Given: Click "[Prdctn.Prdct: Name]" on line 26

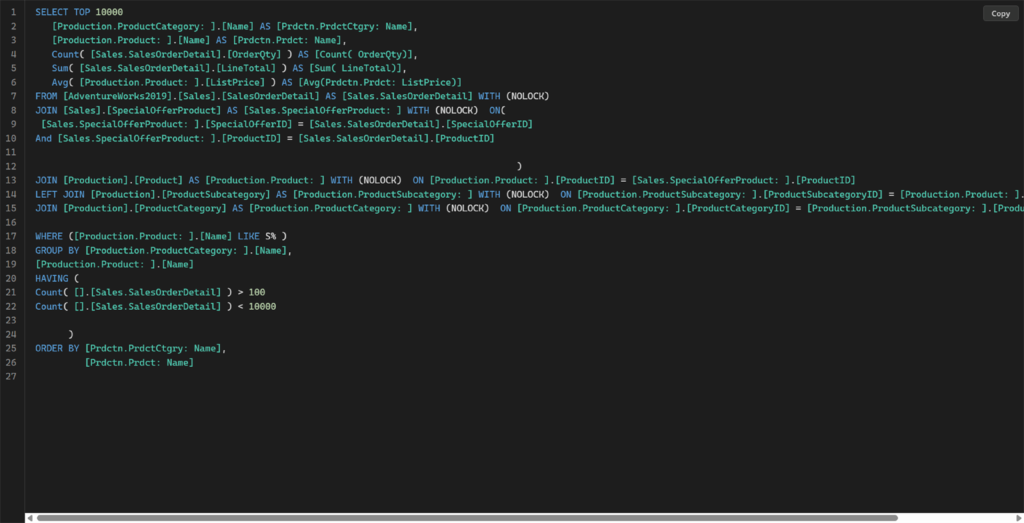Looking at the screenshot, I should [139, 363].
